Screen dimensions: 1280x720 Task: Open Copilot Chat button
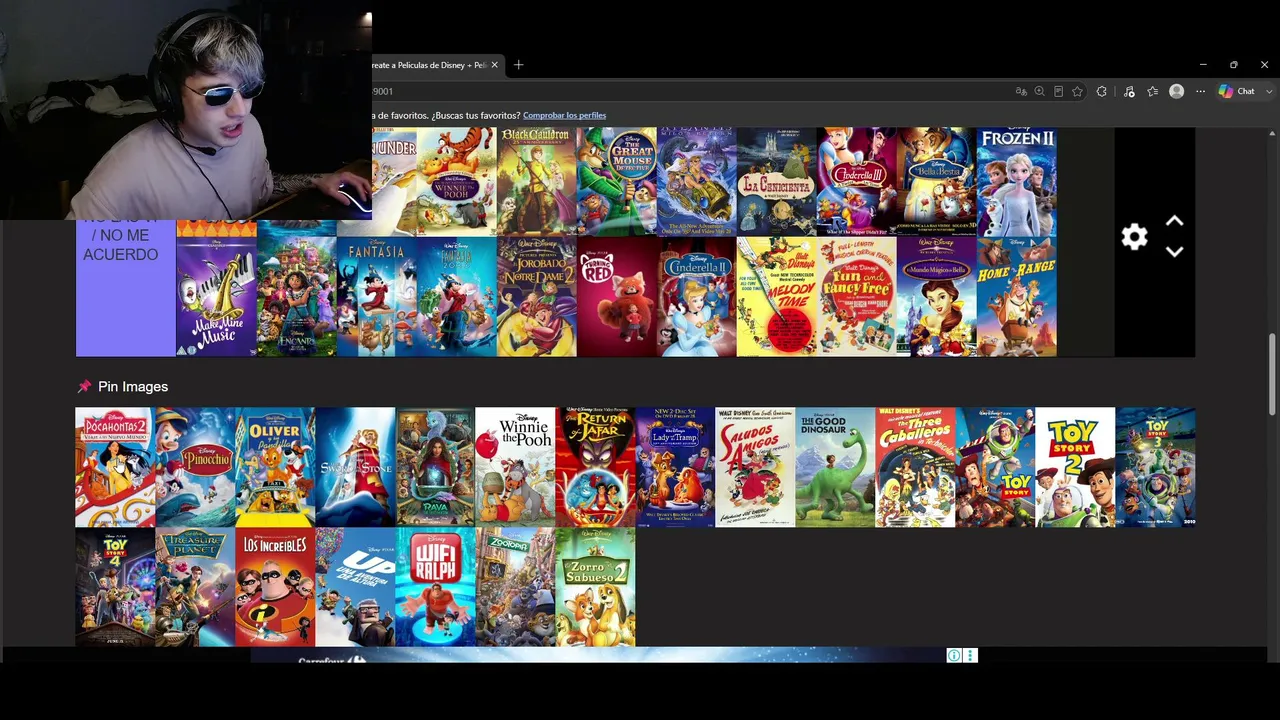[x=1237, y=91]
